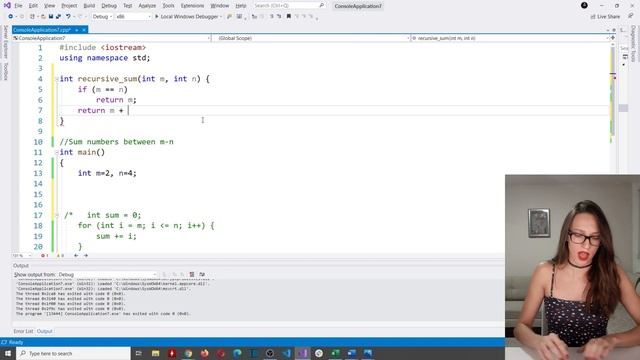Switch to the Error List tab

click(23, 331)
